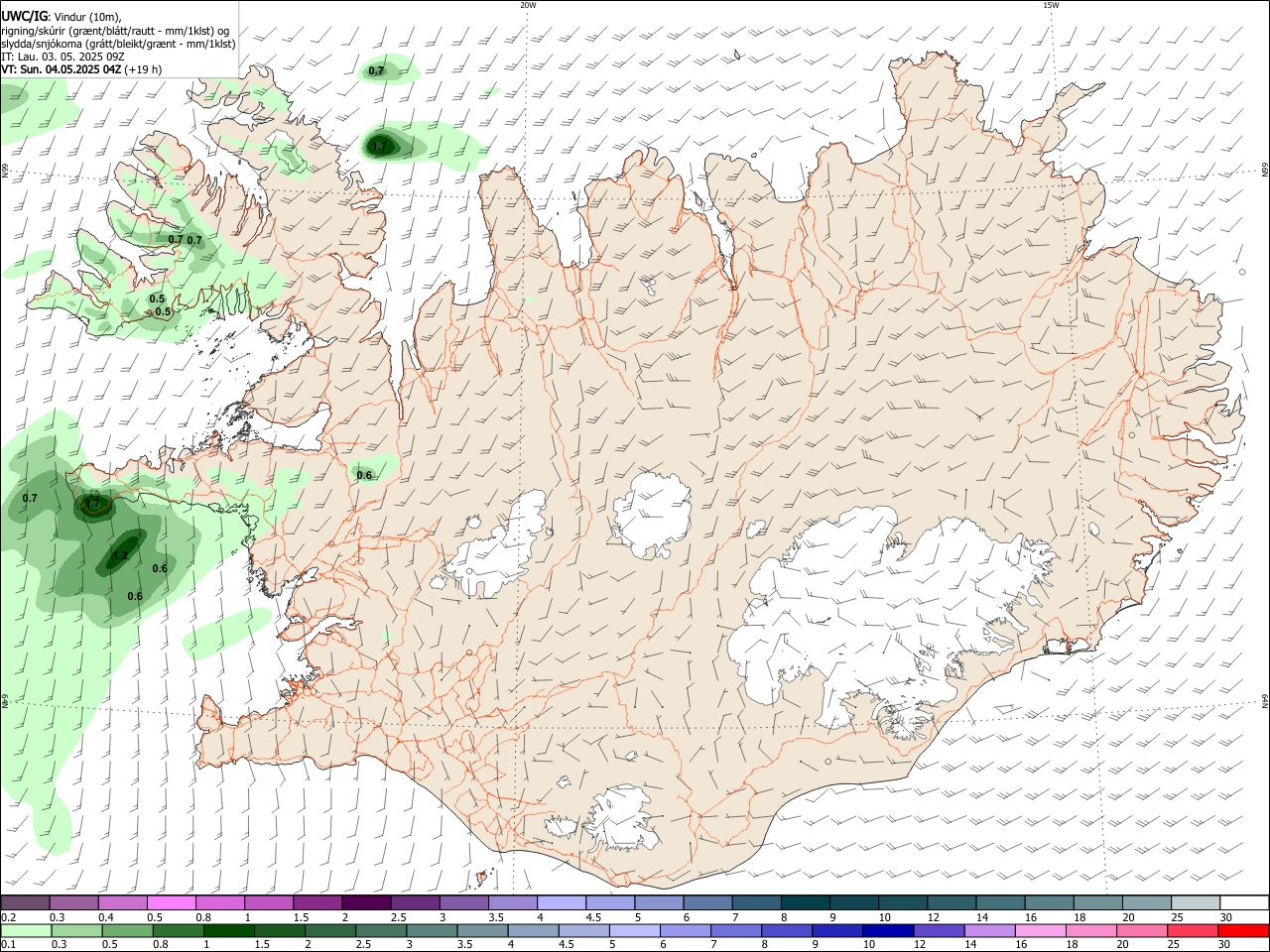Choose the violet 3 swatch in upper legend row
Screen dimensions: 1270x952
click(x=463, y=902)
